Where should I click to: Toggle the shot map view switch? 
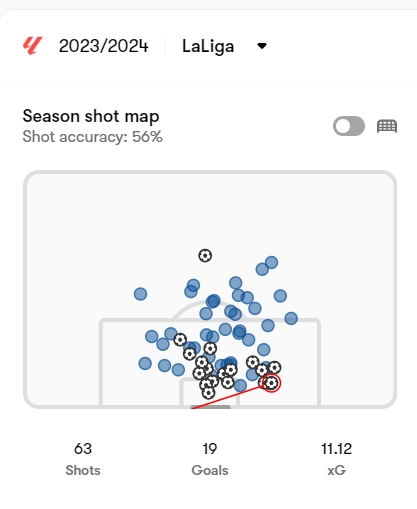[x=349, y=126]
